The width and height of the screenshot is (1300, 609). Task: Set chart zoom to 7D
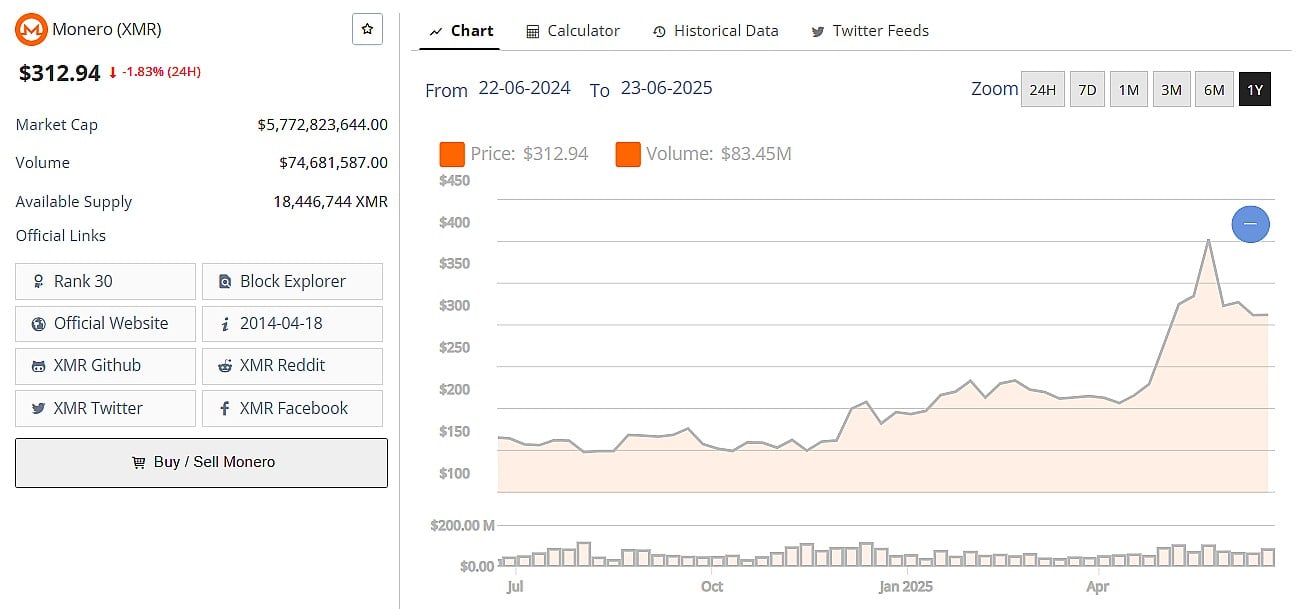pos(1086,89)
